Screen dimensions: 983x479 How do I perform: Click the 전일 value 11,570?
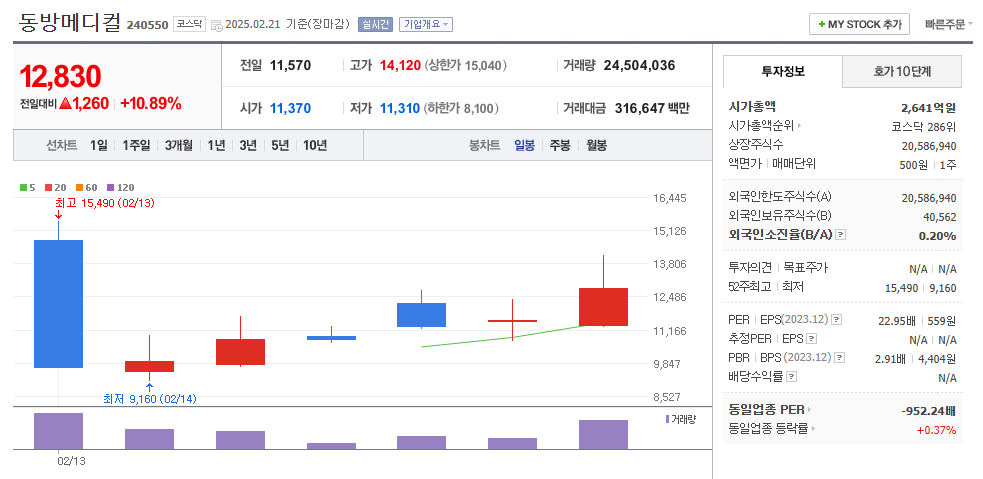pyautogui.click(x=290, y=65)
